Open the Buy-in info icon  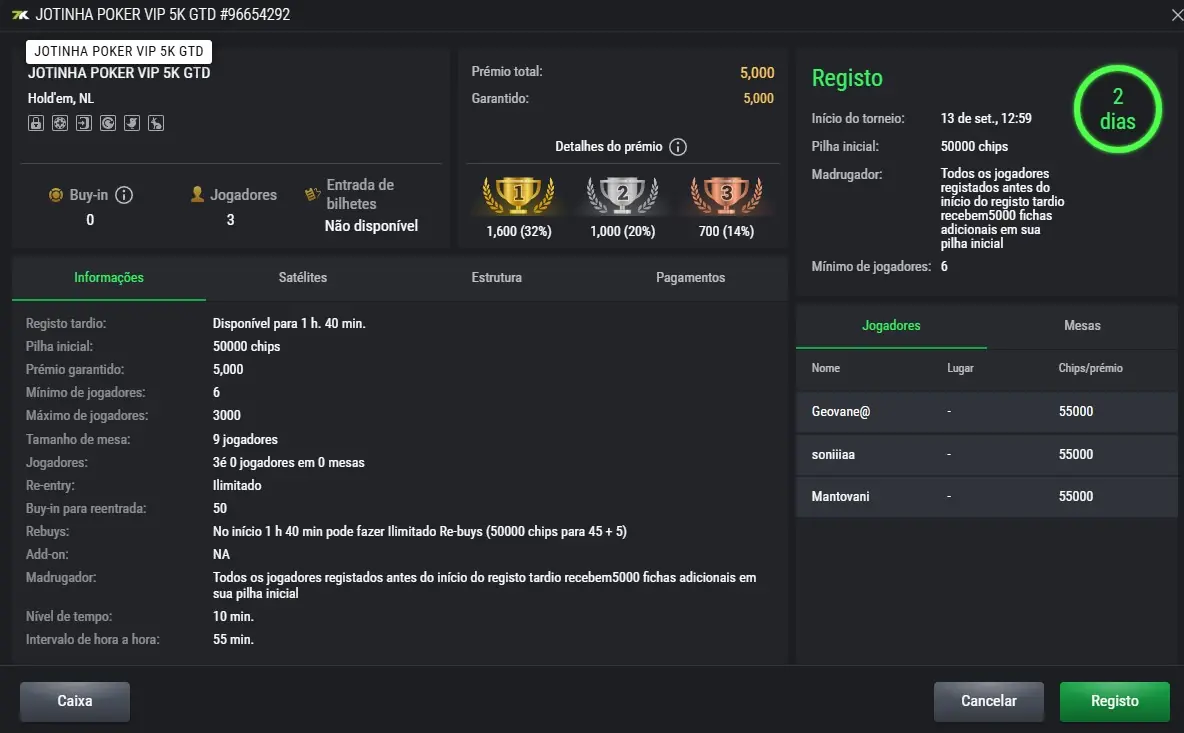[124, 195]
